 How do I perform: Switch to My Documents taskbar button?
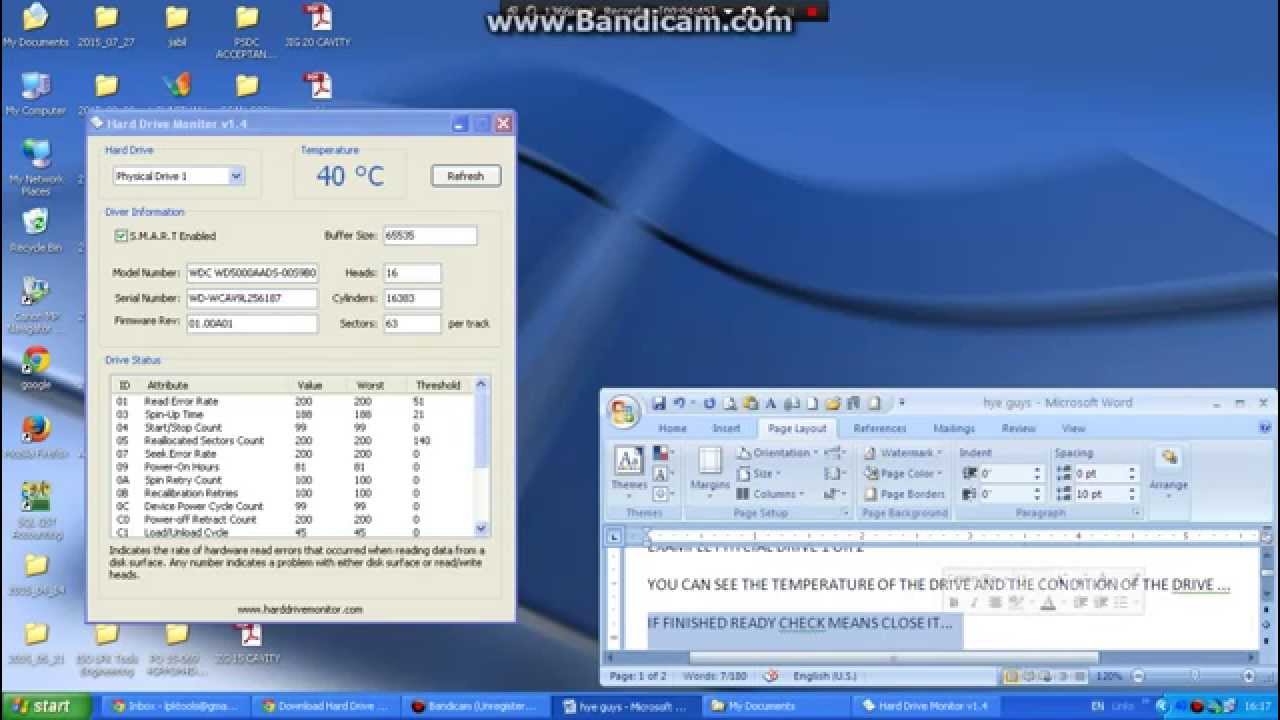[x=776, y=706]
